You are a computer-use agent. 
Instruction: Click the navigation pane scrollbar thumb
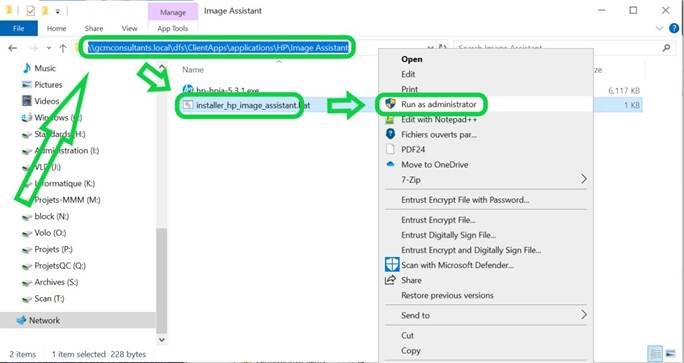point(161,280)
